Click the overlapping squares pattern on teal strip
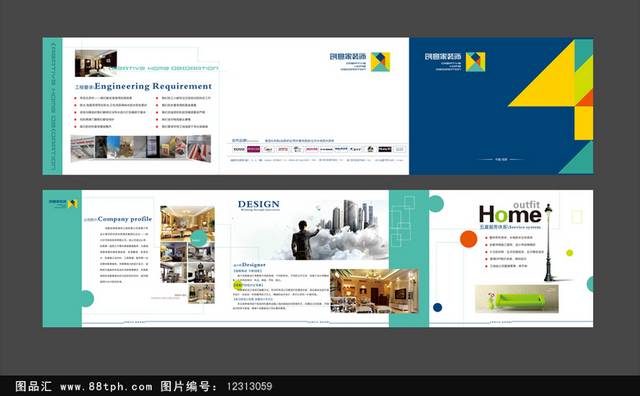The image size is (640, 396). point(402,221)
